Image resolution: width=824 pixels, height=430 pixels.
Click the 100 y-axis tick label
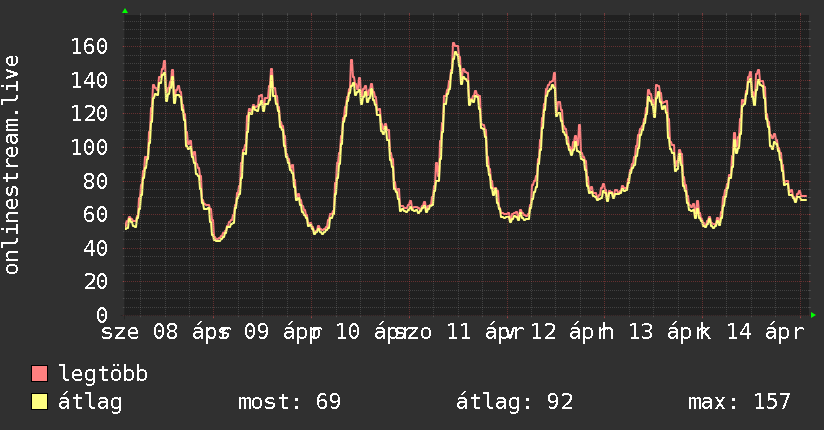90,147
